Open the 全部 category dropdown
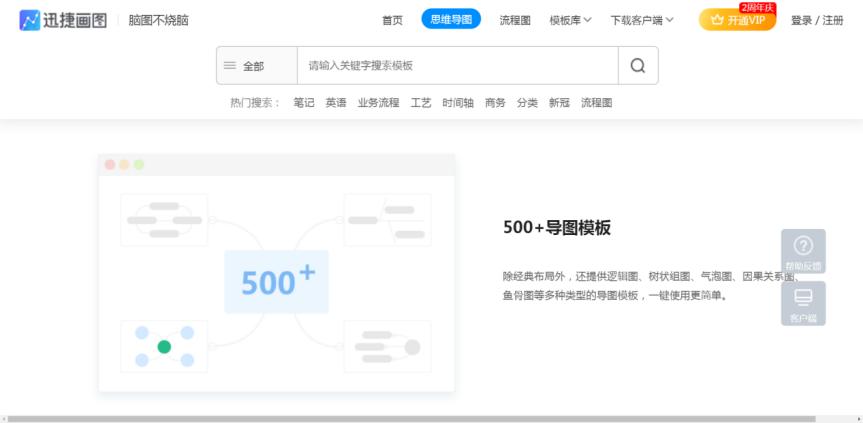The height and width of the screenshot is (423, 863). pyautogui.click(x=257, y=65)
